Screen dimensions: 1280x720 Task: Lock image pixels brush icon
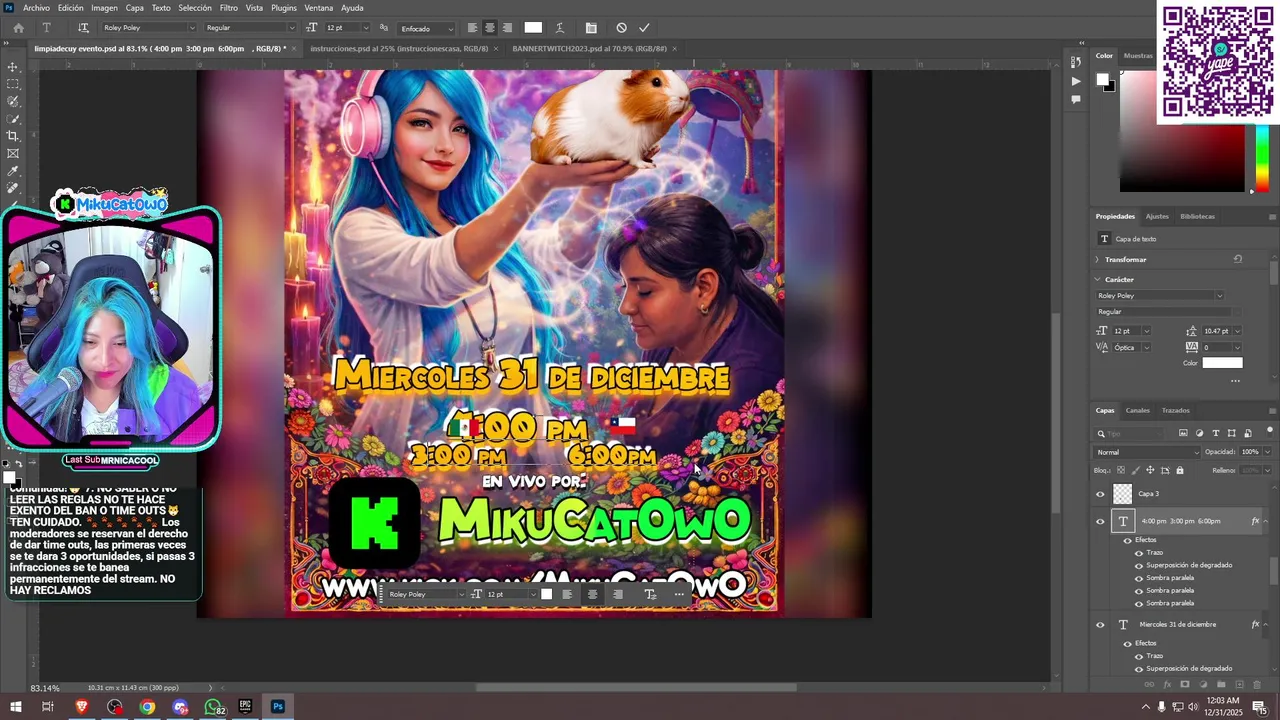point(1135,470)
